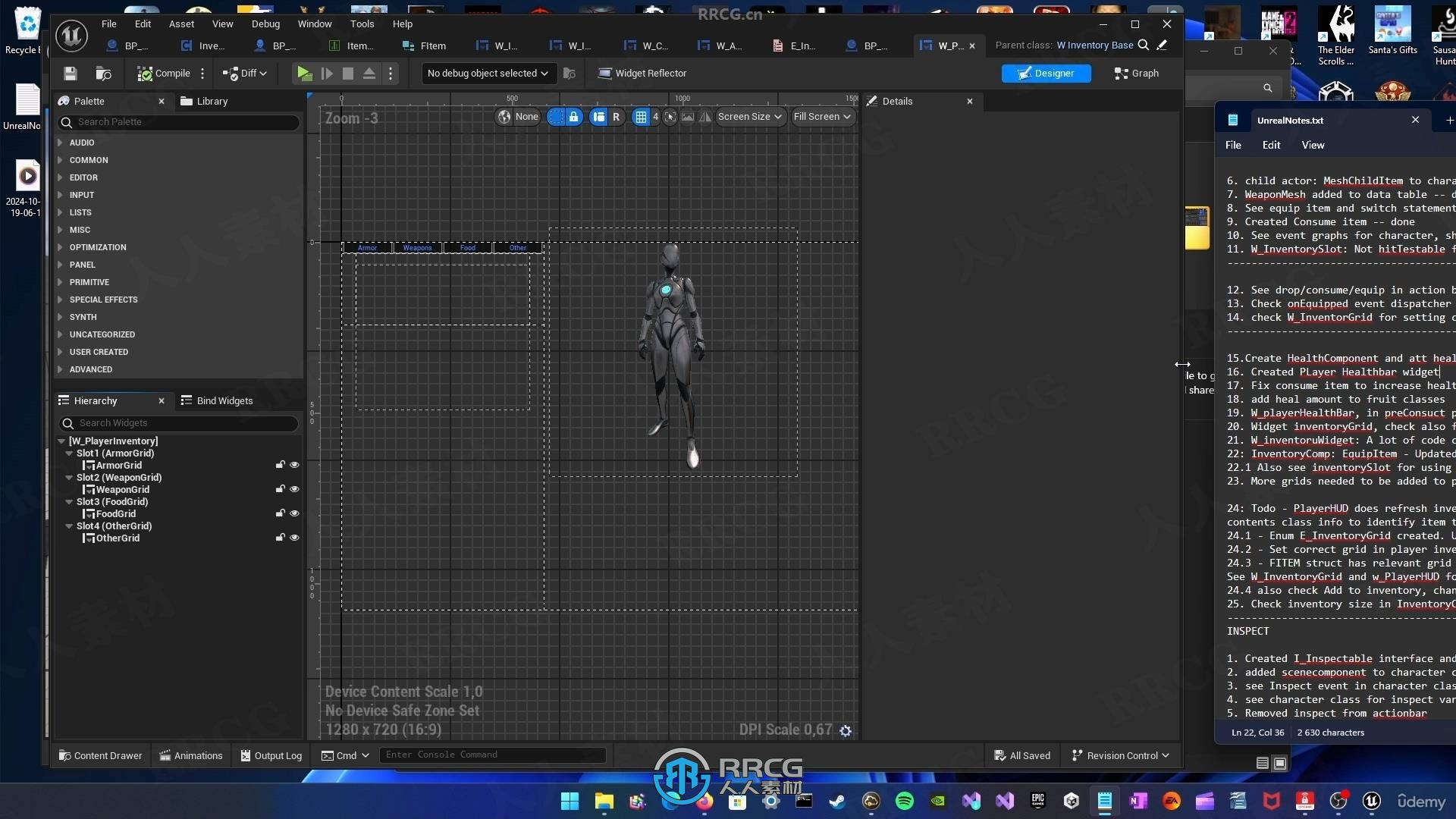This screenshot has height=819, width=1456.
Task: Open Screen Size dropdown
Action: 749,117
